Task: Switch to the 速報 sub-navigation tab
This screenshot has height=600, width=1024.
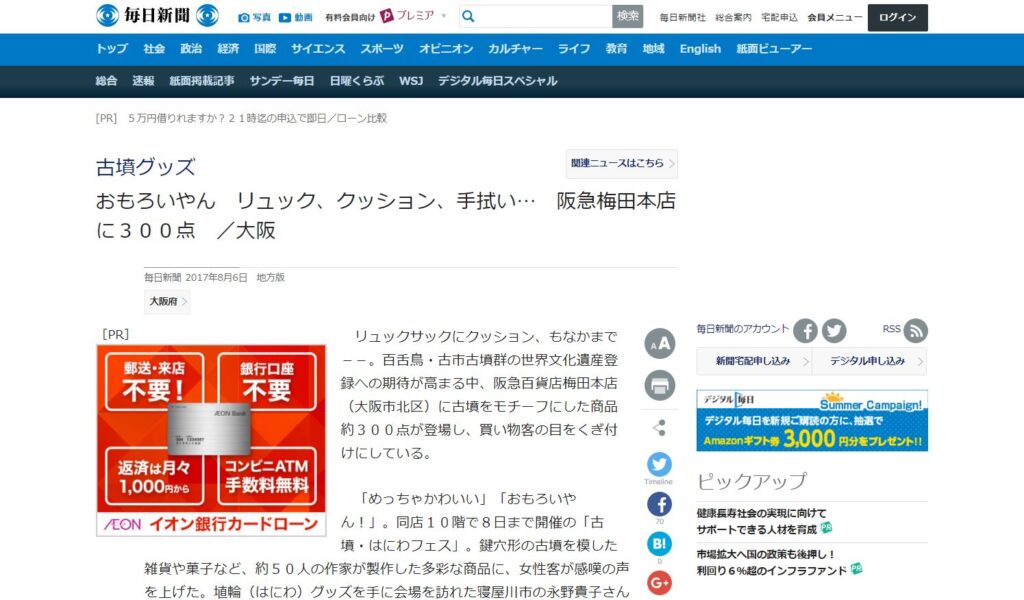Action: coord(143,81)
